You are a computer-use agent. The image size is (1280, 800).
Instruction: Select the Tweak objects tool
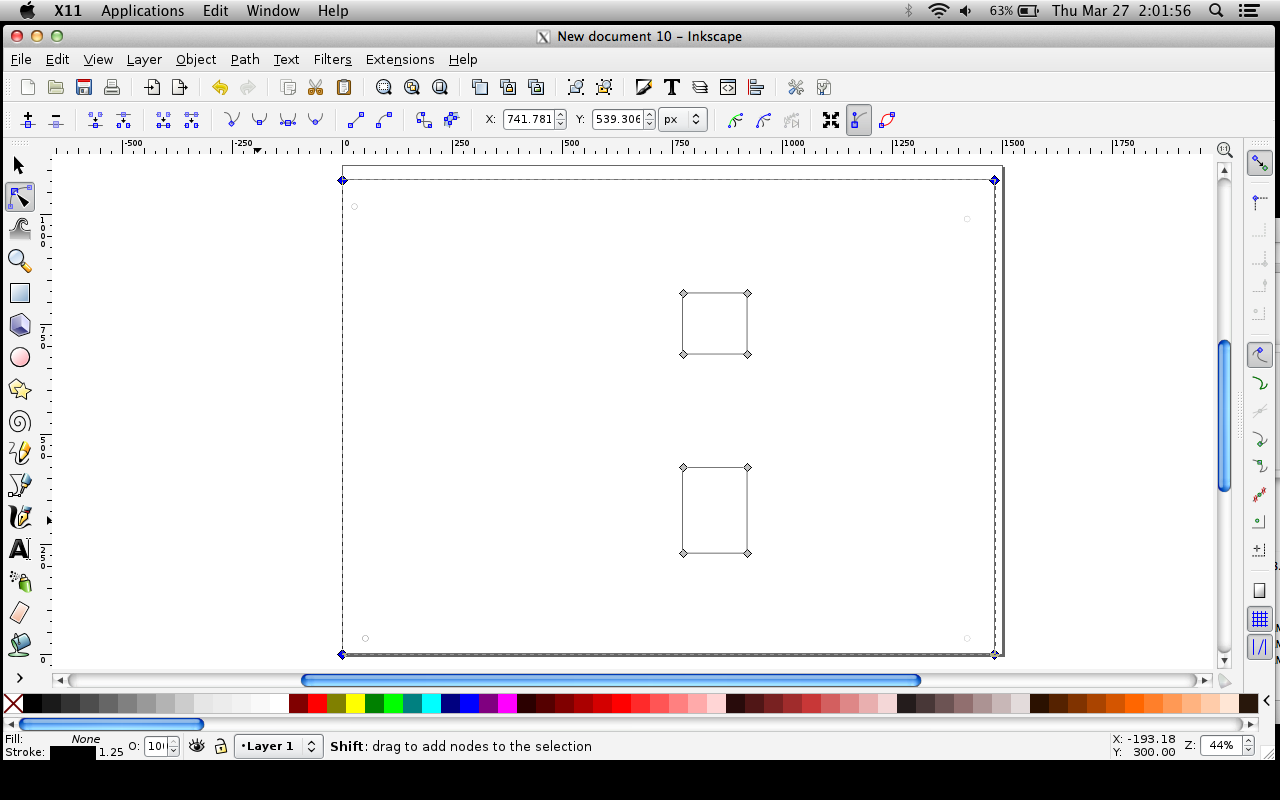point(19,229)
